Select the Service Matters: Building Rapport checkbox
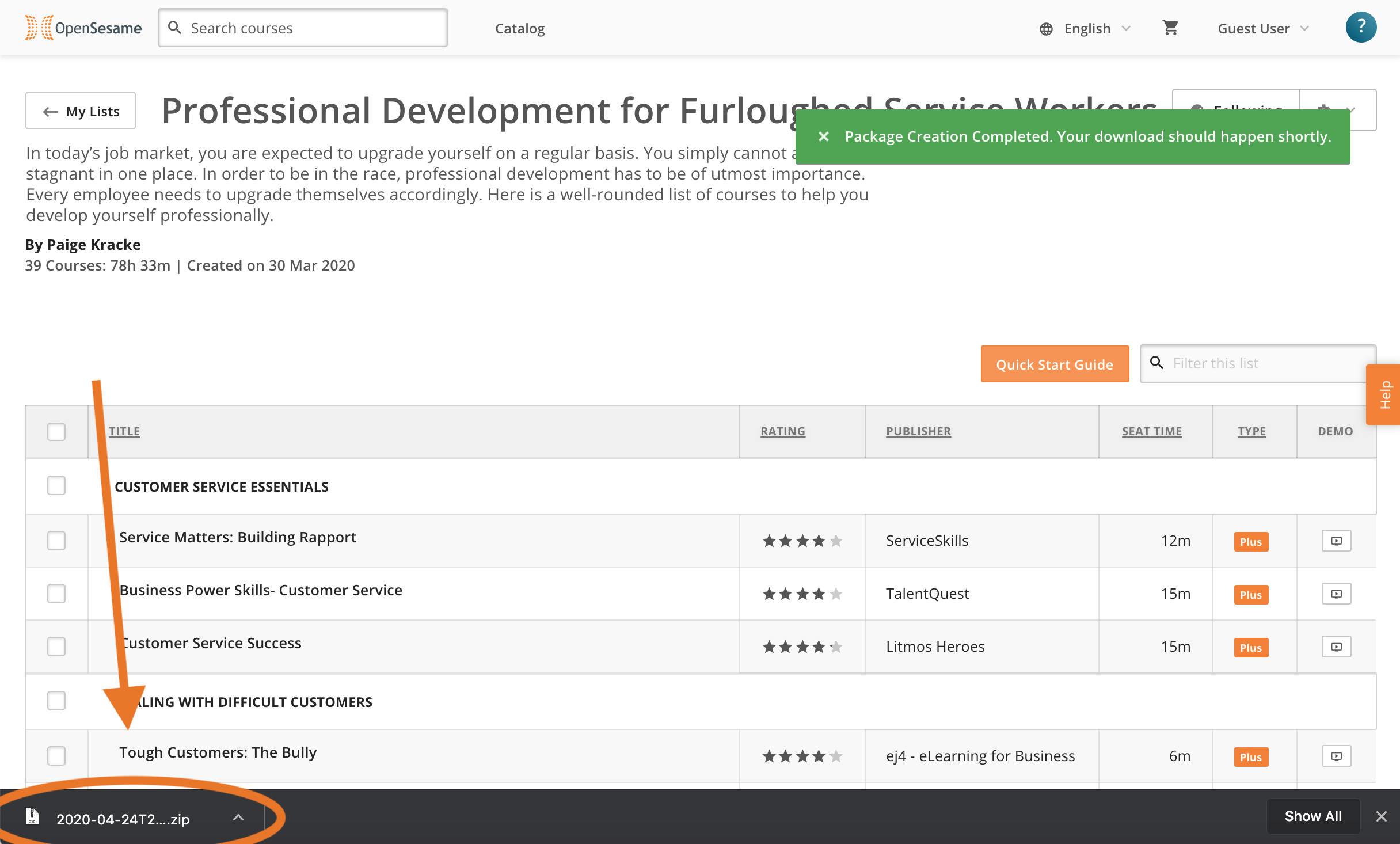Image resolution: width=1400 pixels, height=844 pixels. click(56, 541)
